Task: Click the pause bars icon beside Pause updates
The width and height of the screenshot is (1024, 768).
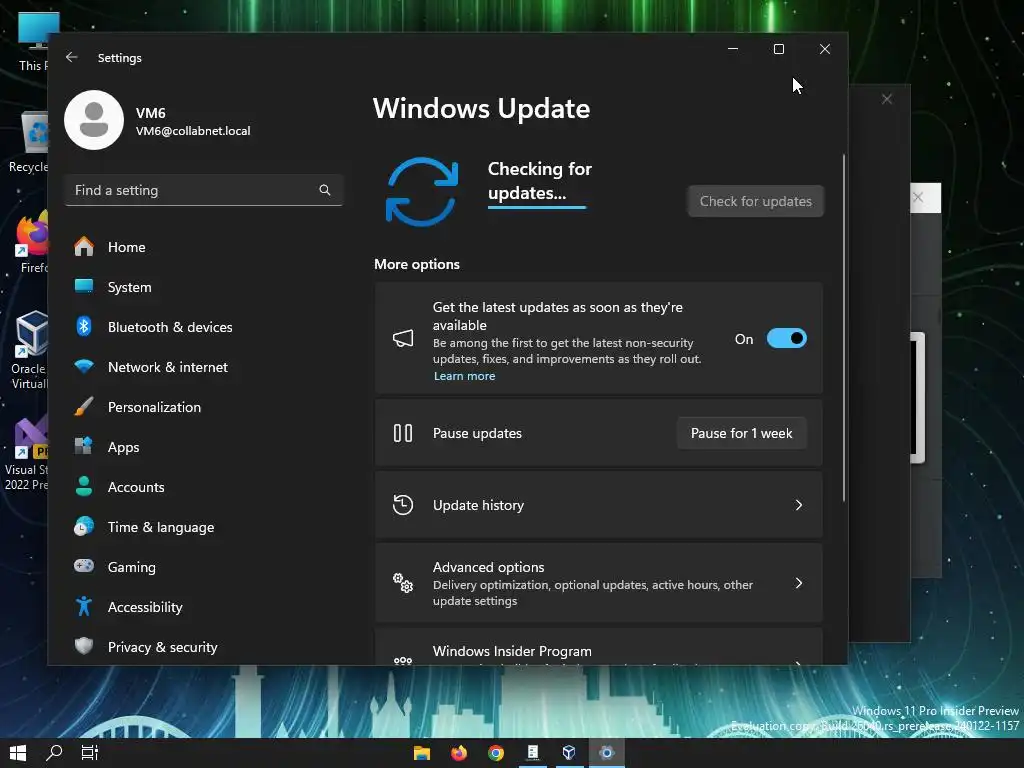Action: pos(403,433)
